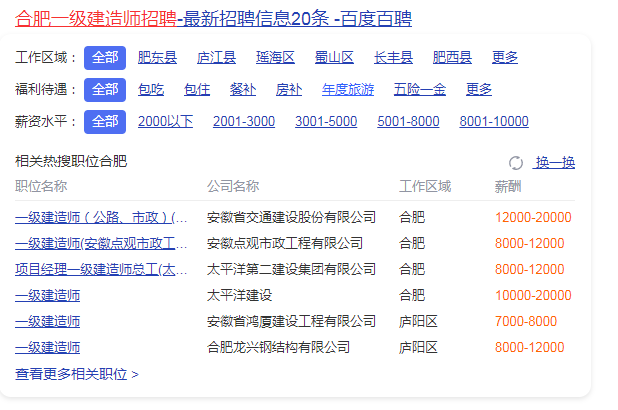Open 查看更多相关职位 link

point(77,374)
